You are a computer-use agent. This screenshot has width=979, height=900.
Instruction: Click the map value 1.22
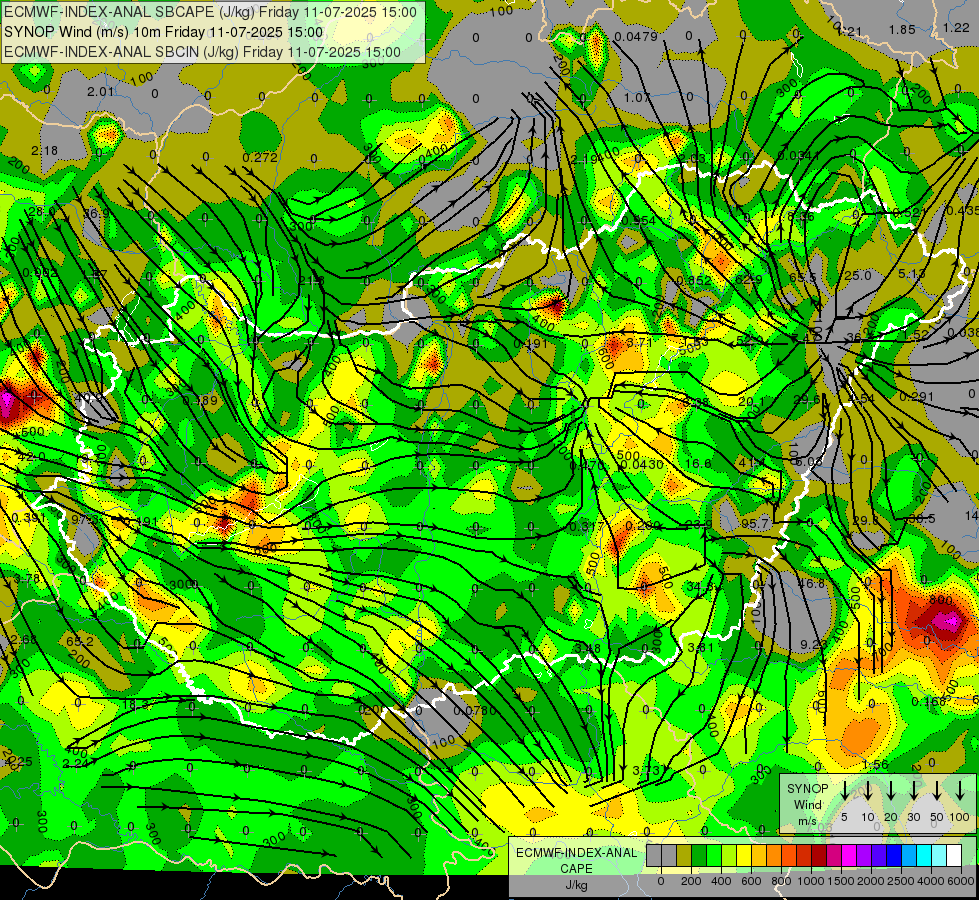click(x=956, y=27)
